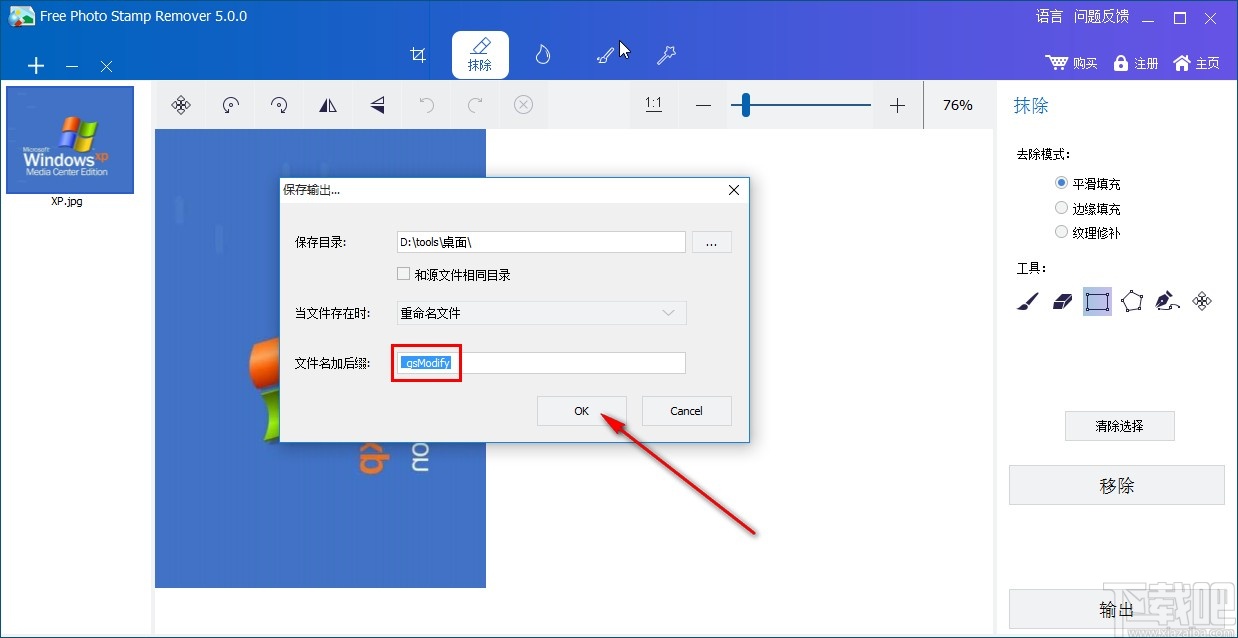Choose the Pen curve tool

click(x=1168, y=301)
